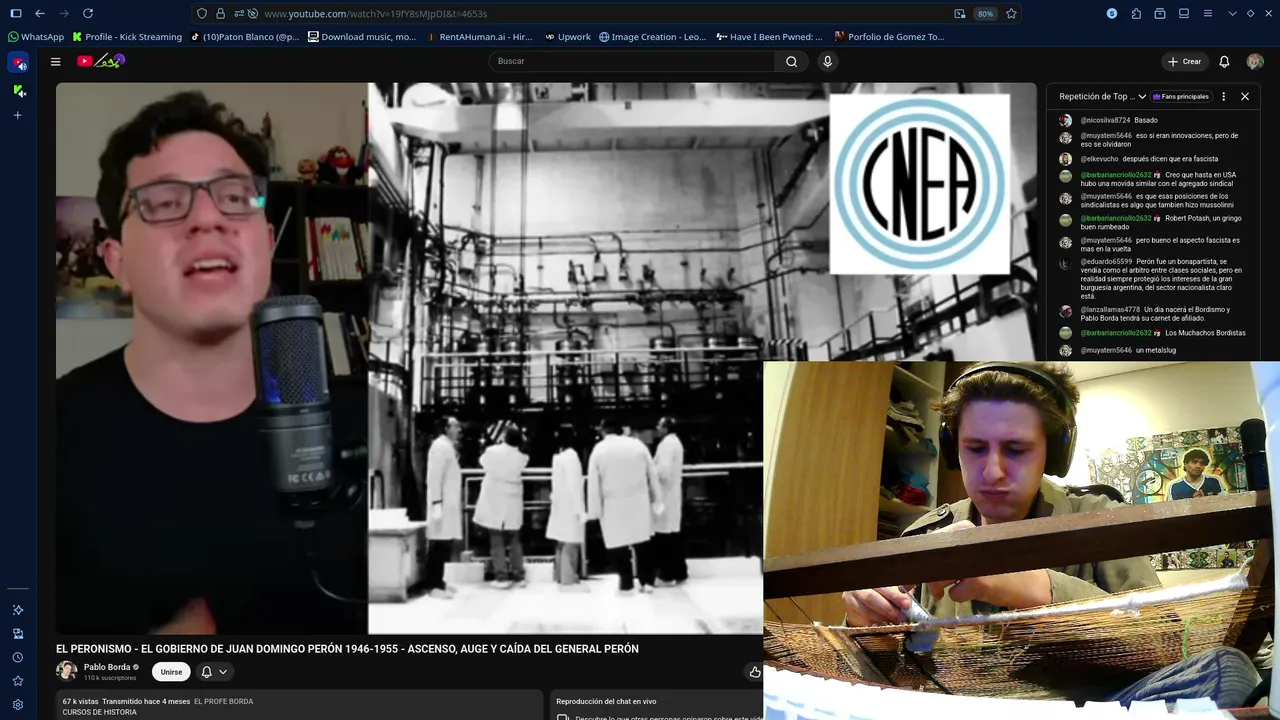
Task: Open sidebar settings gear icon
Action: click(x=18, y=704)
